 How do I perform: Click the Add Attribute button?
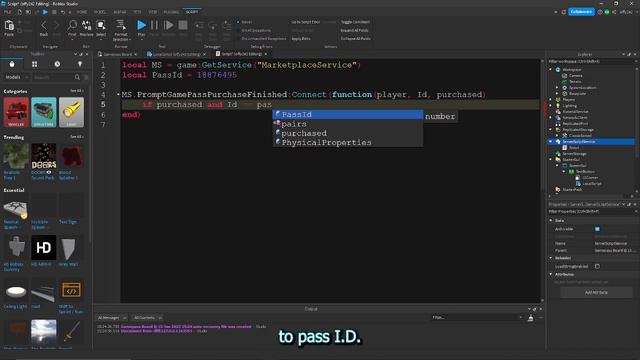pyautogui.click(x=596, y=293)
